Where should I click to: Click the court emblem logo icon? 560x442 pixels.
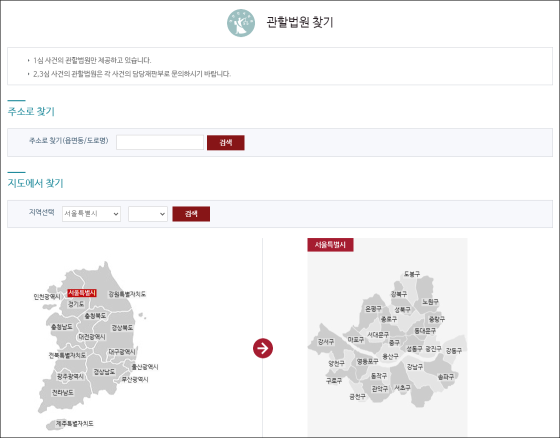(x=241, y=23)
